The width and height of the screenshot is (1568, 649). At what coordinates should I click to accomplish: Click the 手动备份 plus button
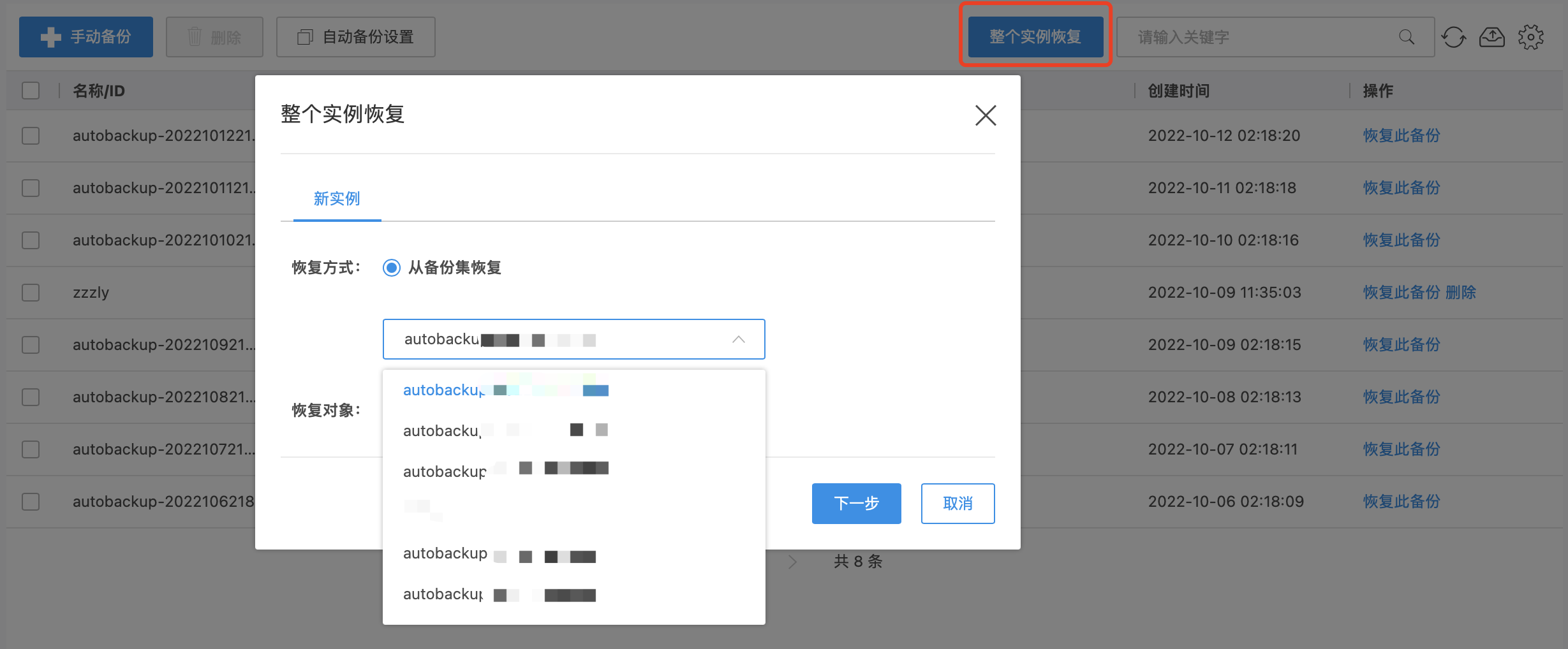coord(86,37)
